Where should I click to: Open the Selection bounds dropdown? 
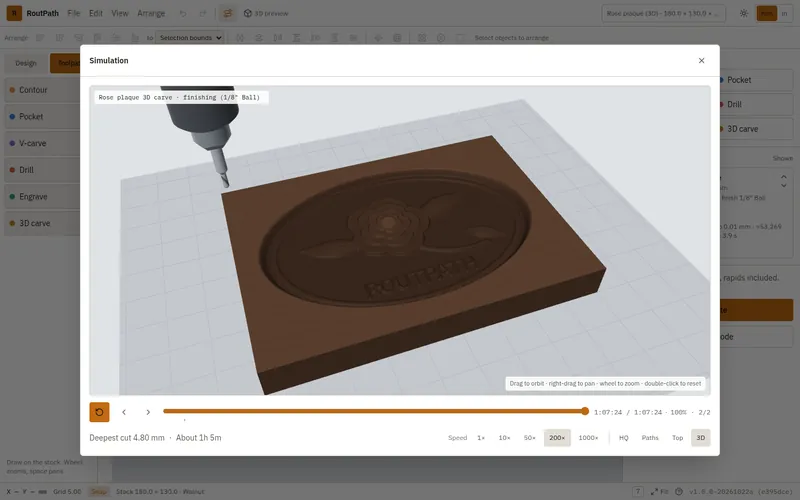pos(189,38)
